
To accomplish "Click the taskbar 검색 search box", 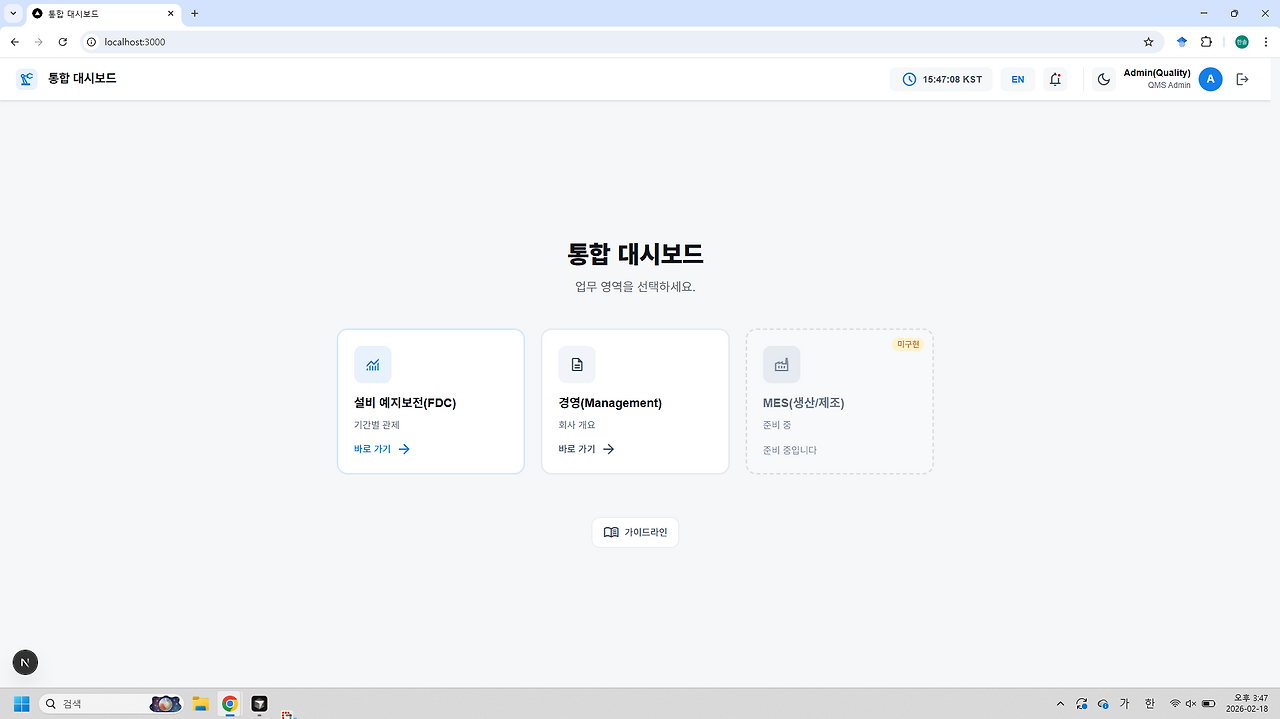I will [x=111, y=704].
